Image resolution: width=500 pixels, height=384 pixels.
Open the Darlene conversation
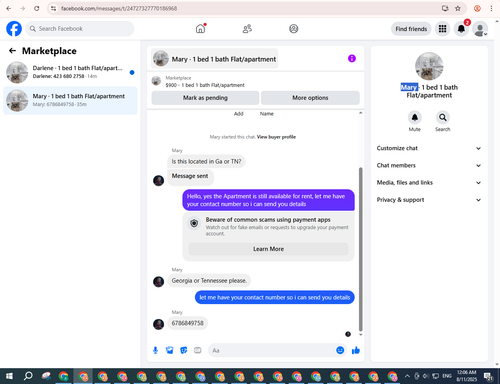tap(70, 72)
